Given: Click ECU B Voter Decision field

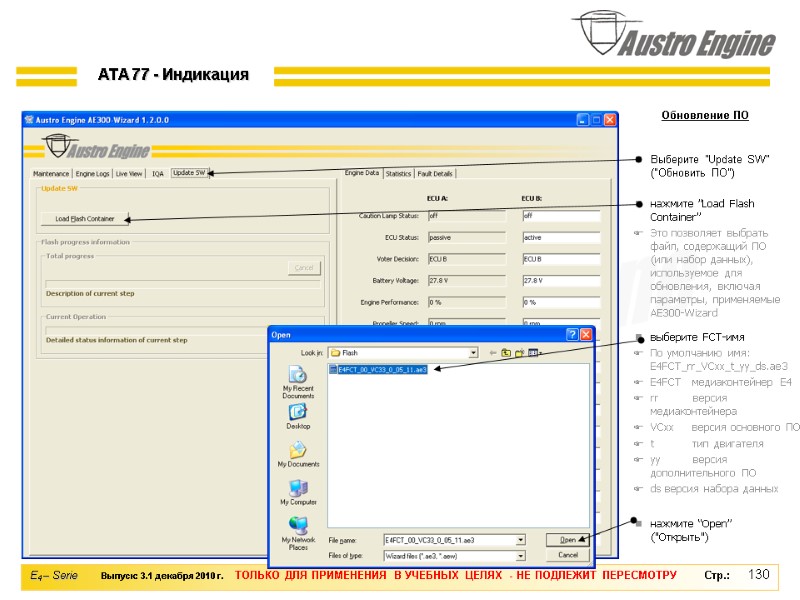Looking at the screenshot, I should click(x=561, y=259).
